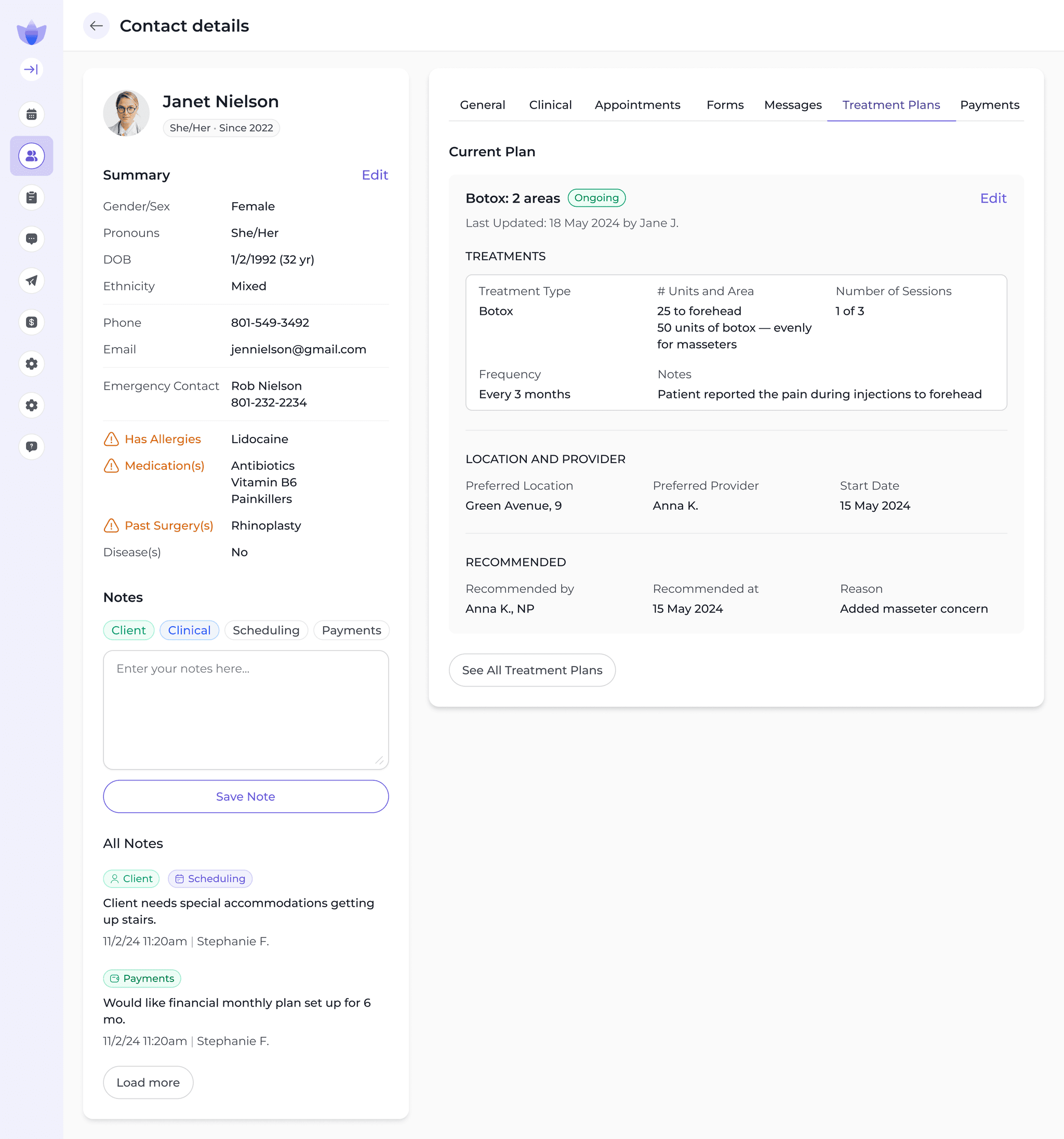1064x1139 pixels.
Task: Open the Campaigns send icon
Action: [x=32, y=281]
